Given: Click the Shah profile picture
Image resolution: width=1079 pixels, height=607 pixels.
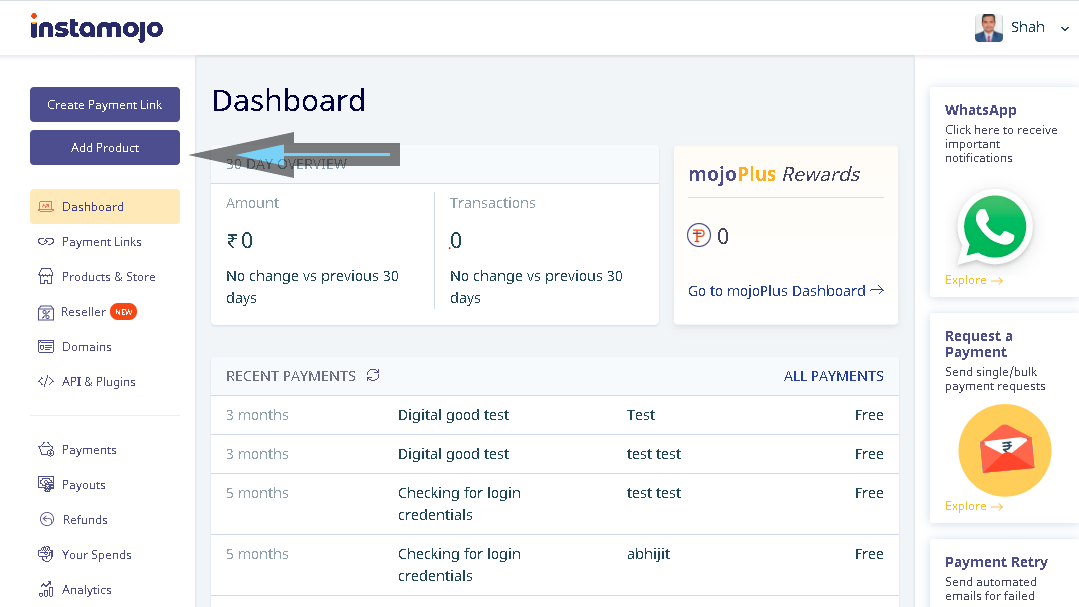Looking at the screenshot, I should point(988,28).
